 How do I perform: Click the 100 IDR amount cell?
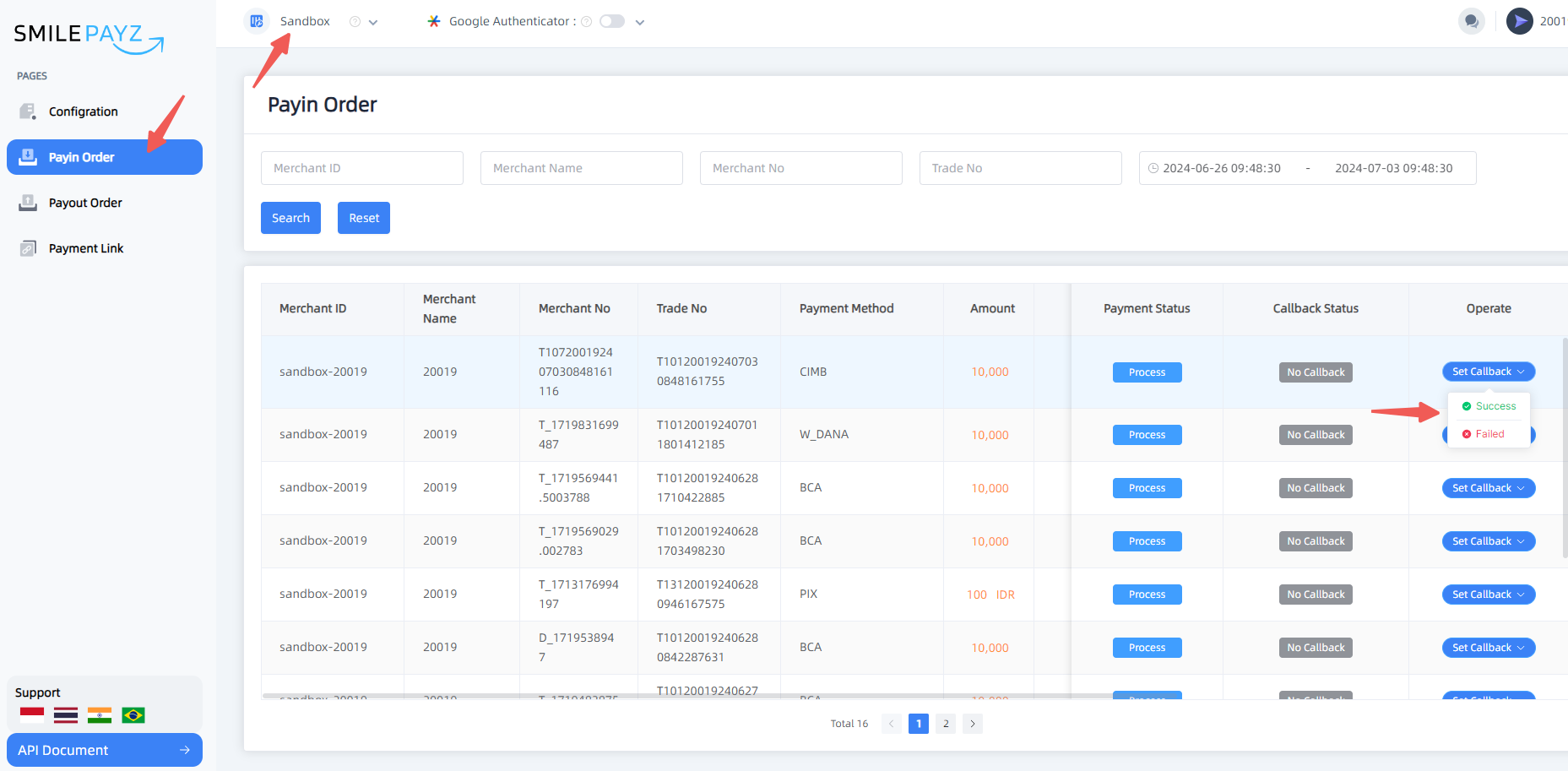[x=990, y=595]
